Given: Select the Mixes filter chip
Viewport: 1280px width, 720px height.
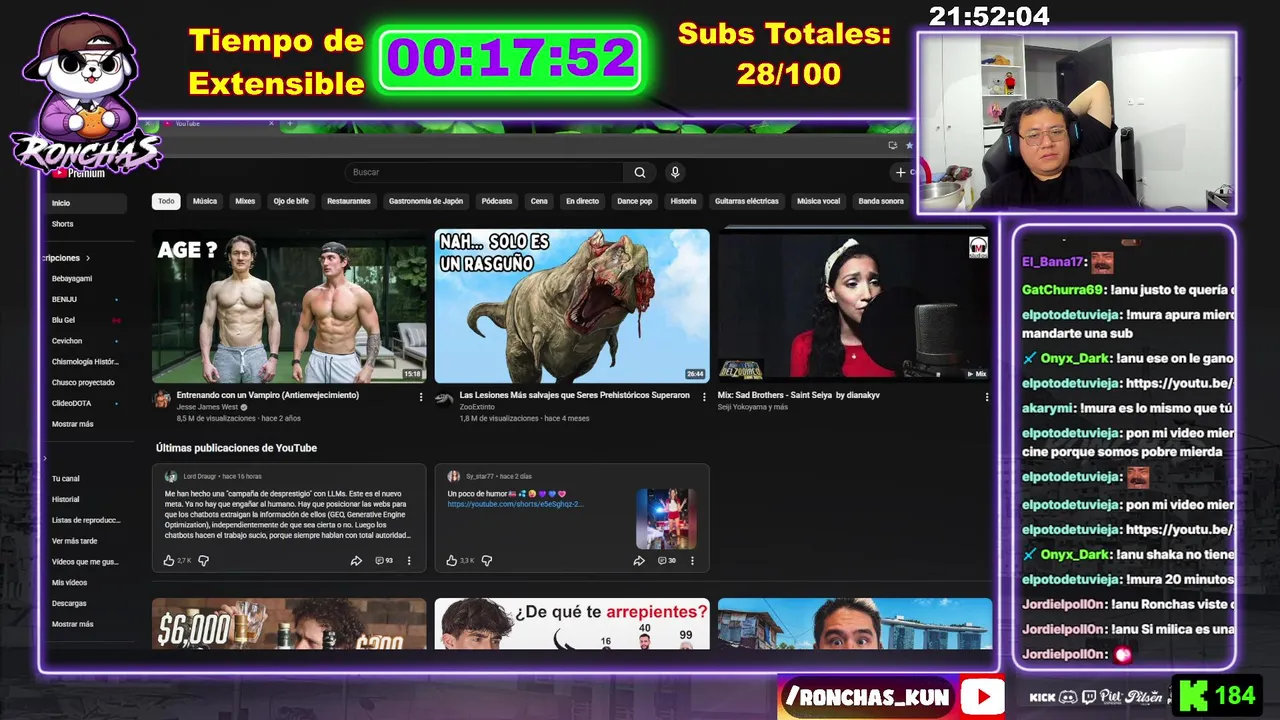Looking at the screenshot, I should click(x=245, y=201).
